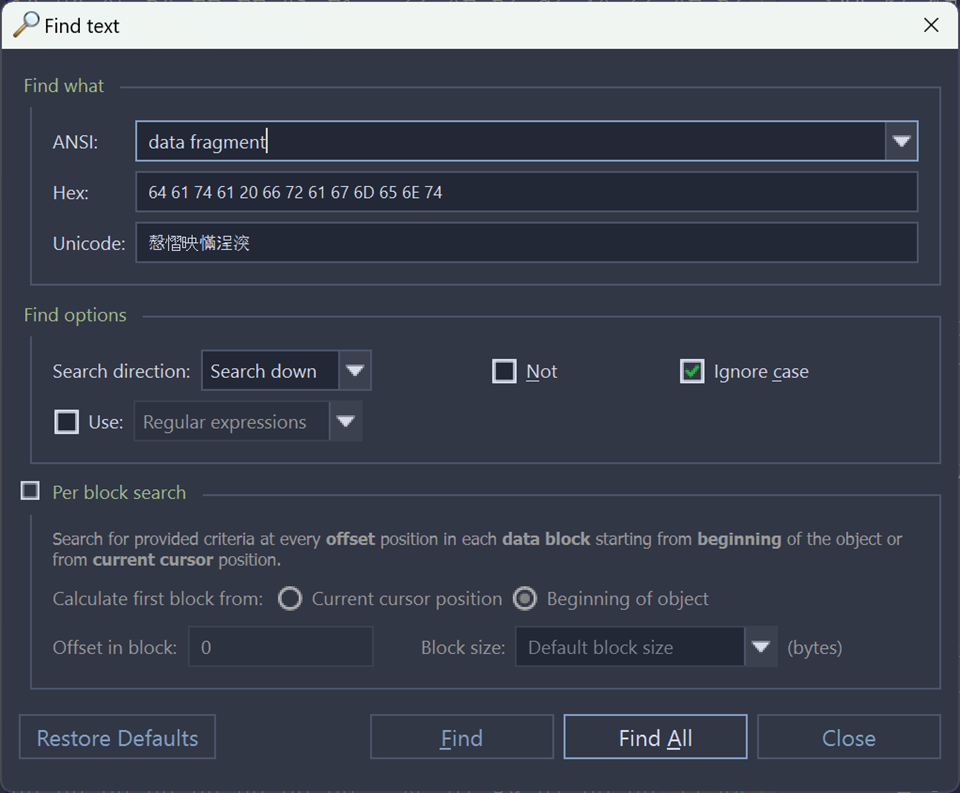Click the Restore Defaults button

click(117, 738)
